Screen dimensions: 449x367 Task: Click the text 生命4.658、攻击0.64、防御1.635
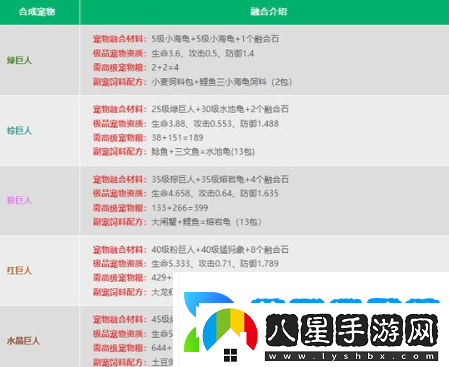tap(215, 193)
